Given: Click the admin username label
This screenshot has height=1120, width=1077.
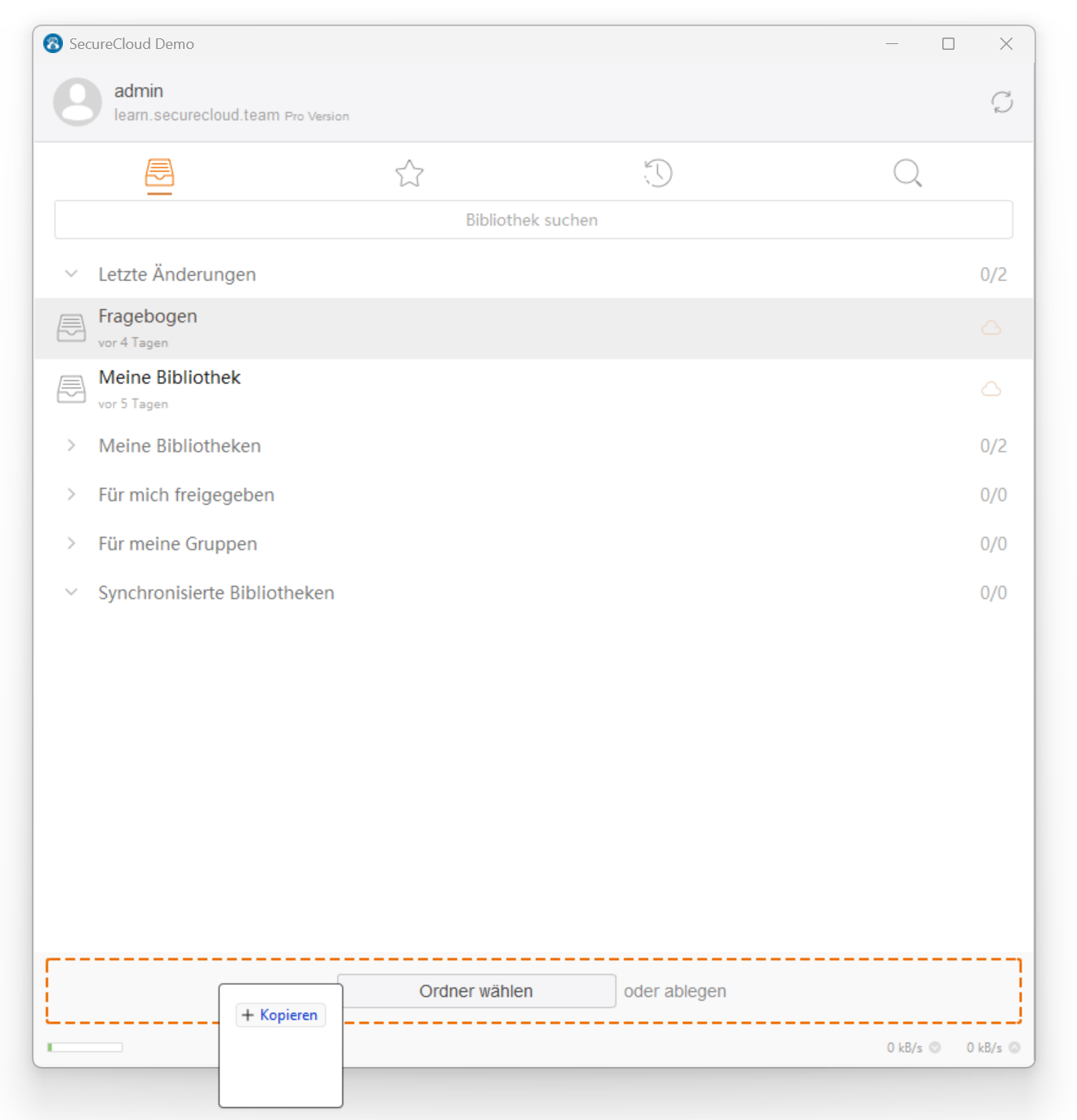Looking at the screenshot, I should 139,91.
